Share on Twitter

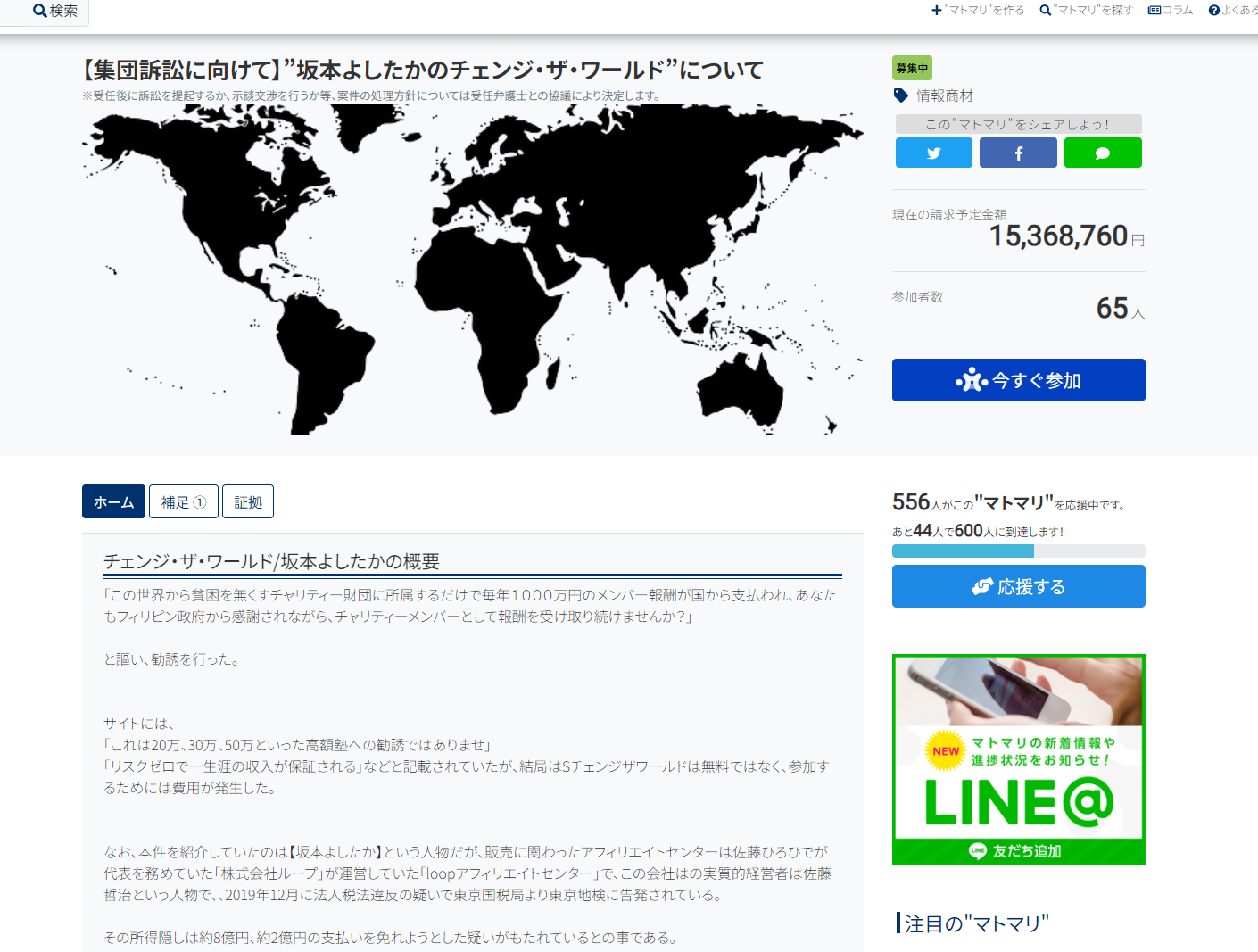click(x=933, y=153)
